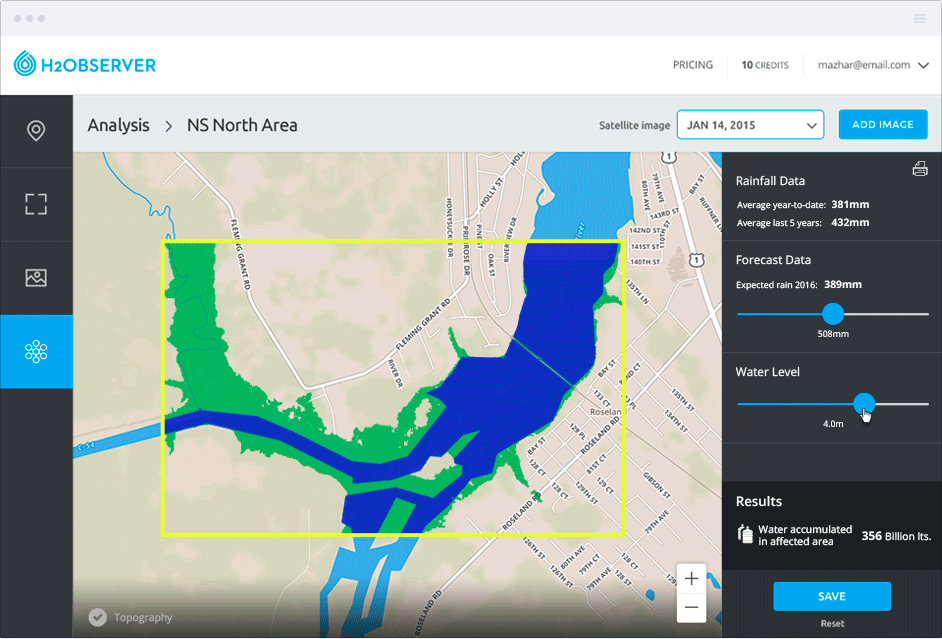Open the satellite image date dropdown

[x=750, y=125]
